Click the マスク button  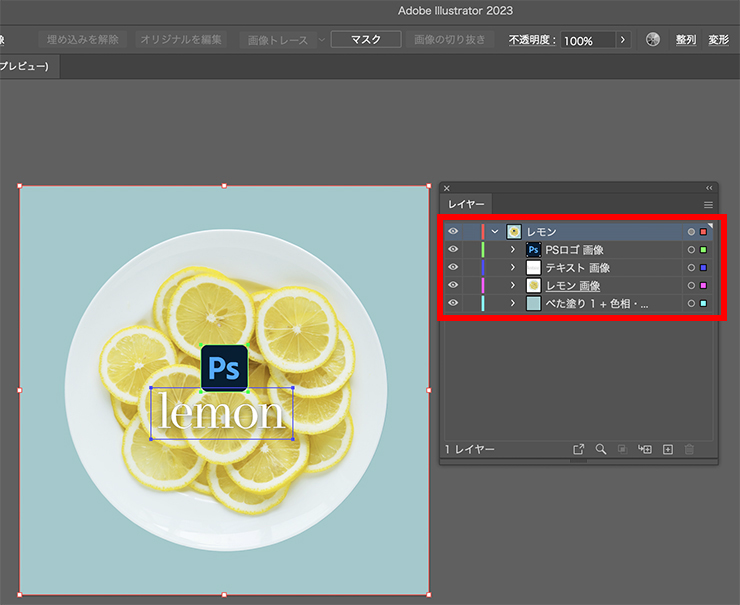pyautogui.click(x=366, y=40)
